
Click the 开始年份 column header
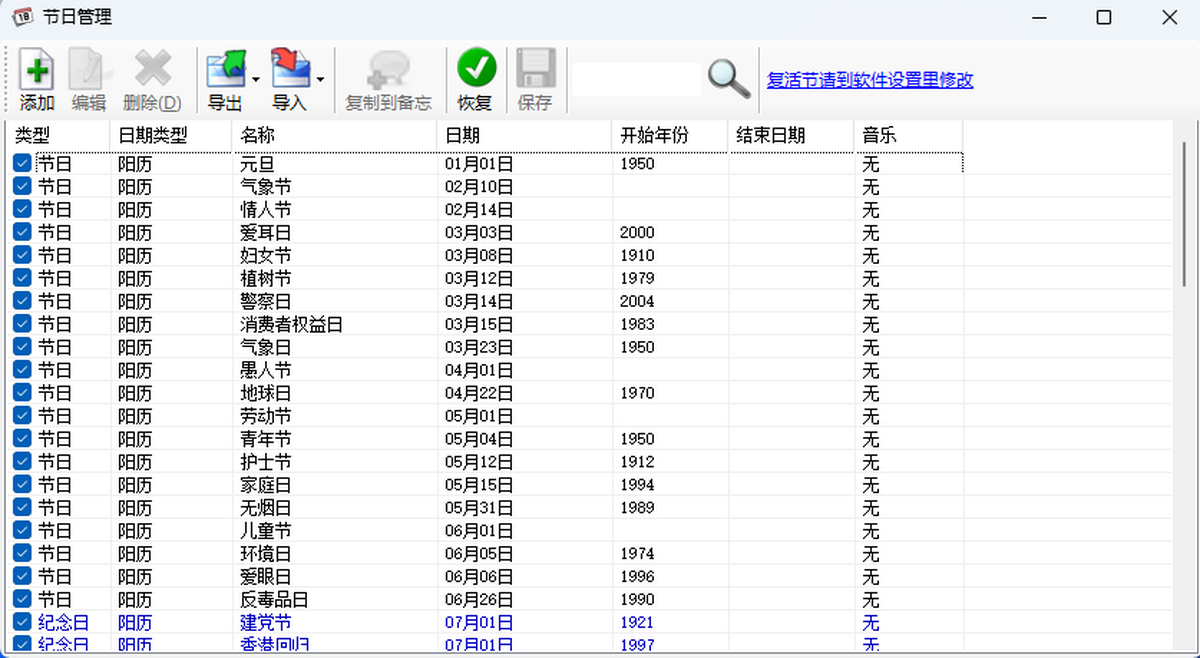tap(668, 135)
